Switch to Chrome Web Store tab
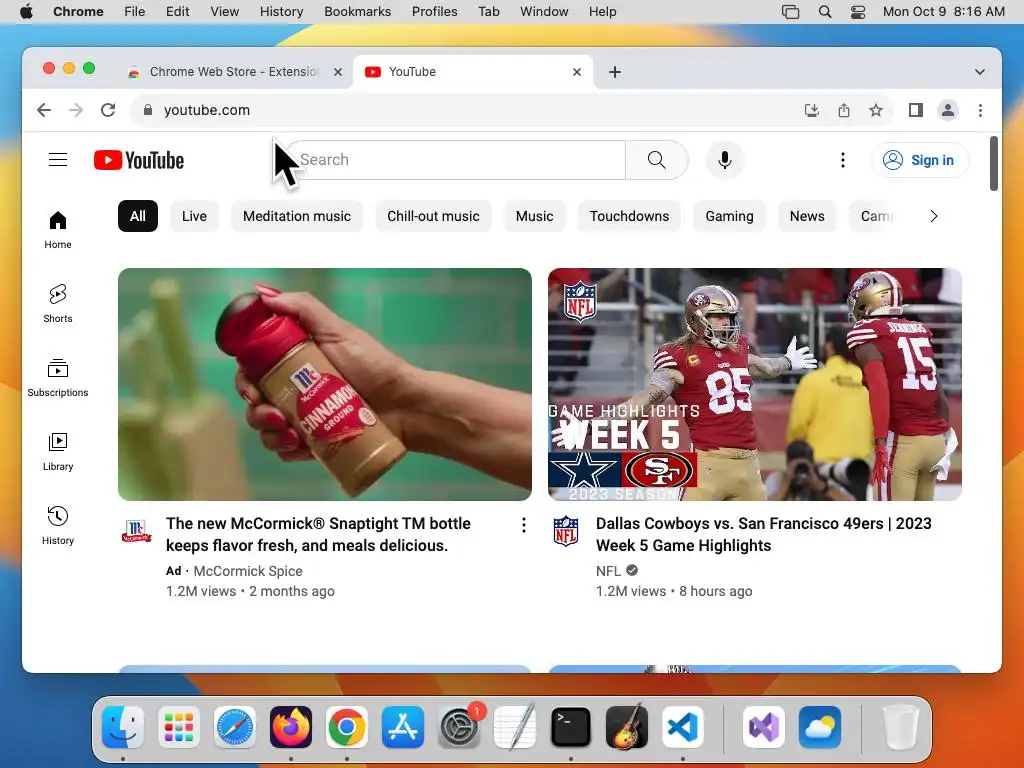 (x=234, y=72)
